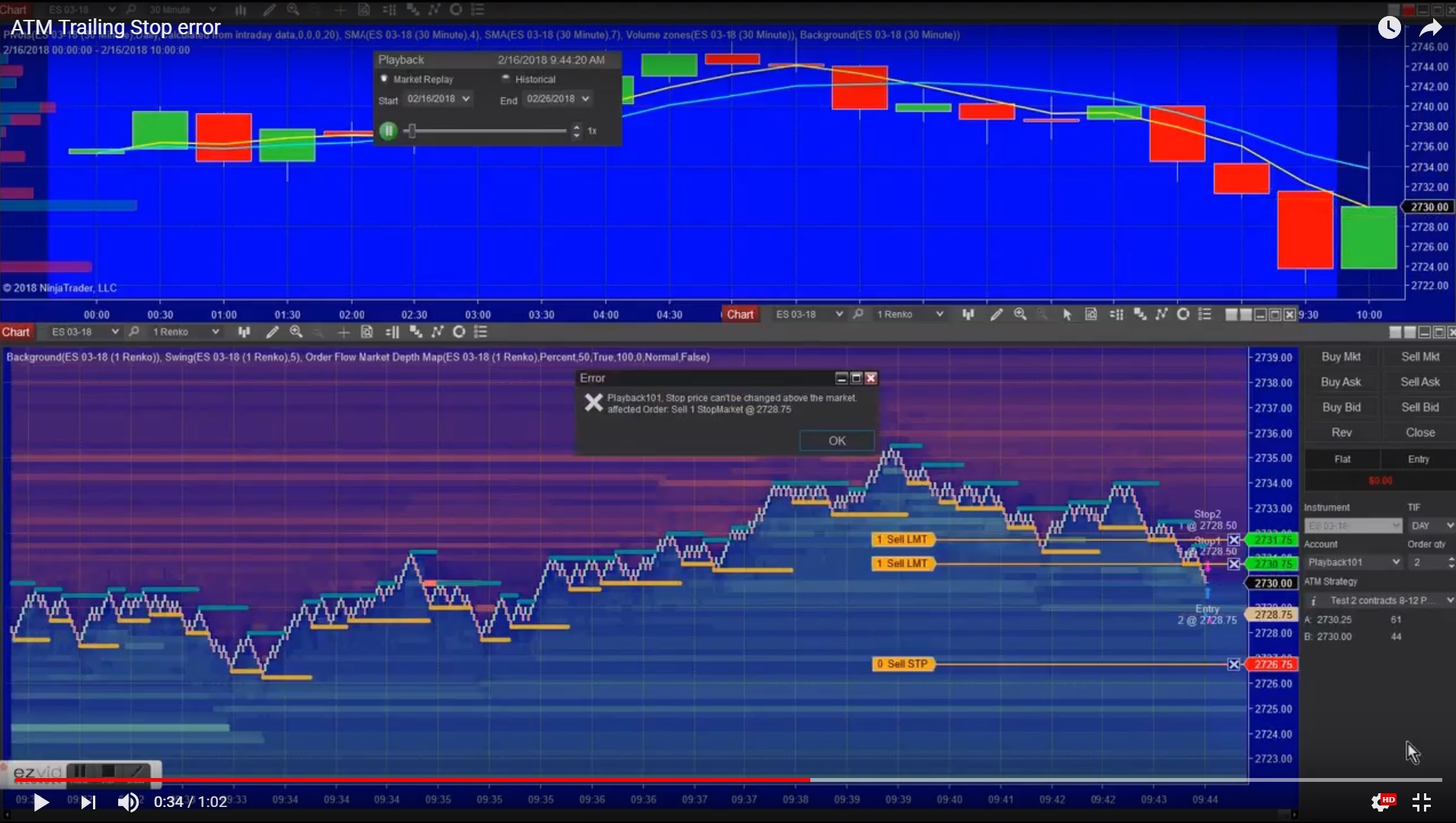
Task: Exit fullscreen video mode
Action: pyautogui.click(x=1422, y=802)
